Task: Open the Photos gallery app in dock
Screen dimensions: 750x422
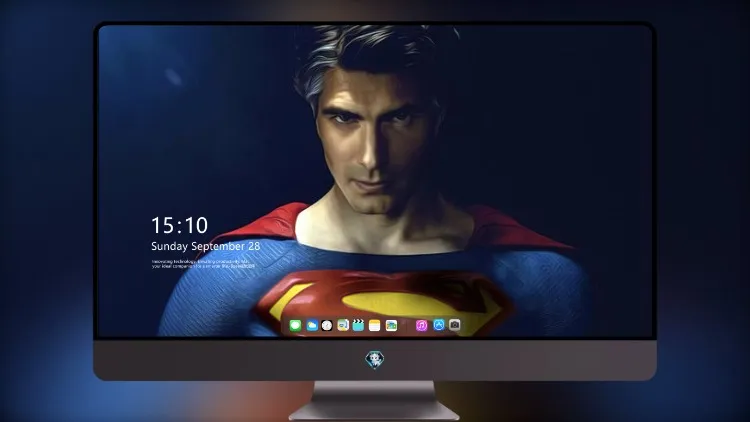Action: tap(391, 326)
